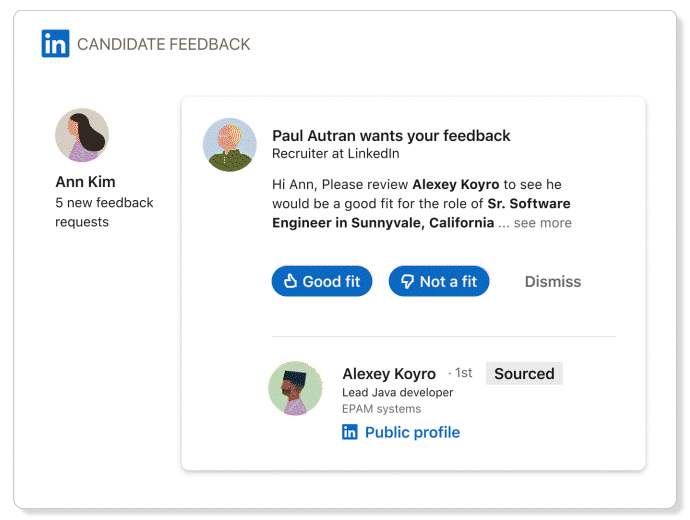Expand the message with "see more"
Viewport: 690px width, 520px height.
(x=543, y=223)
